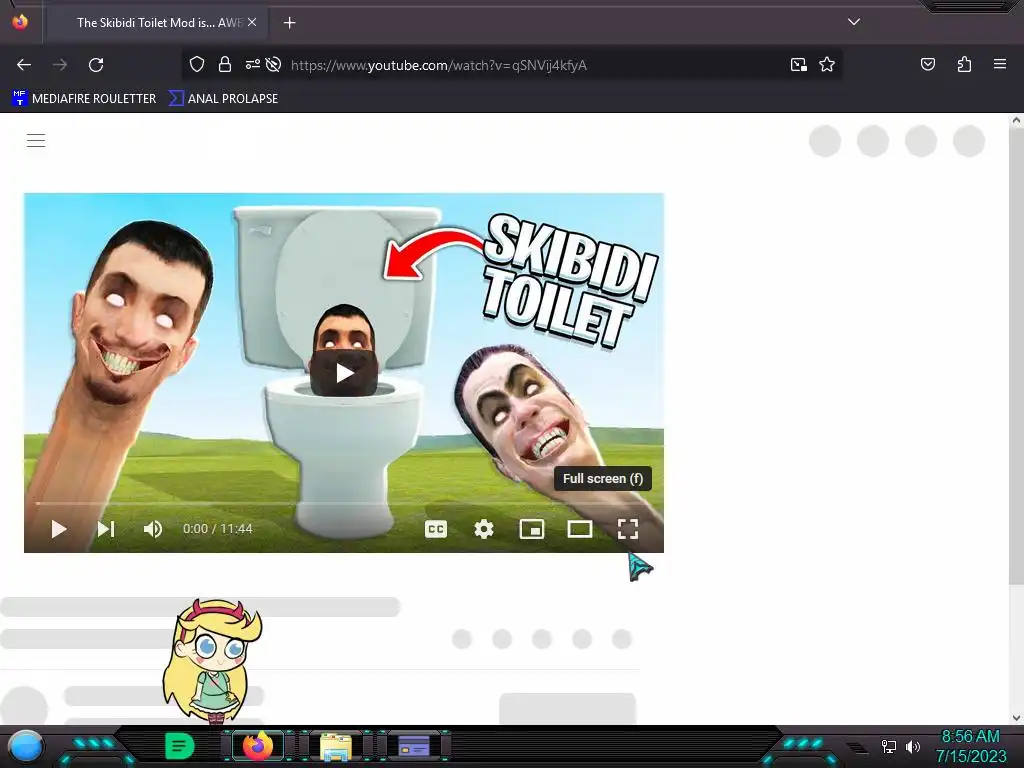Screen dimensions: 1024x768
Task: Enter full screen mode
Action: (x=628, y=529)
